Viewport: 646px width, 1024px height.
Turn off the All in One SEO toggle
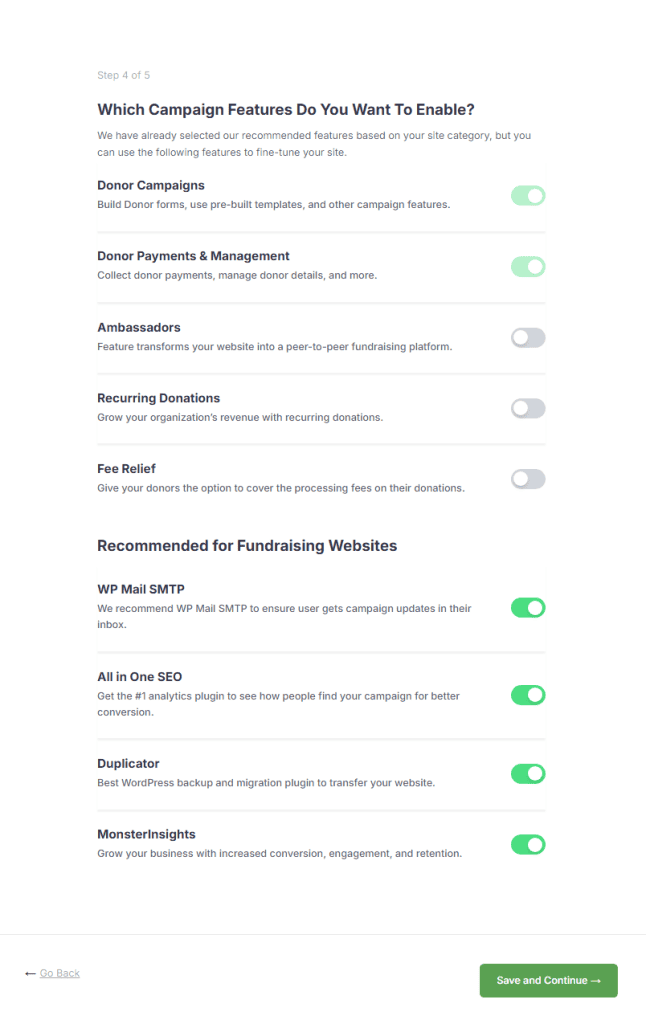(528, 694)
